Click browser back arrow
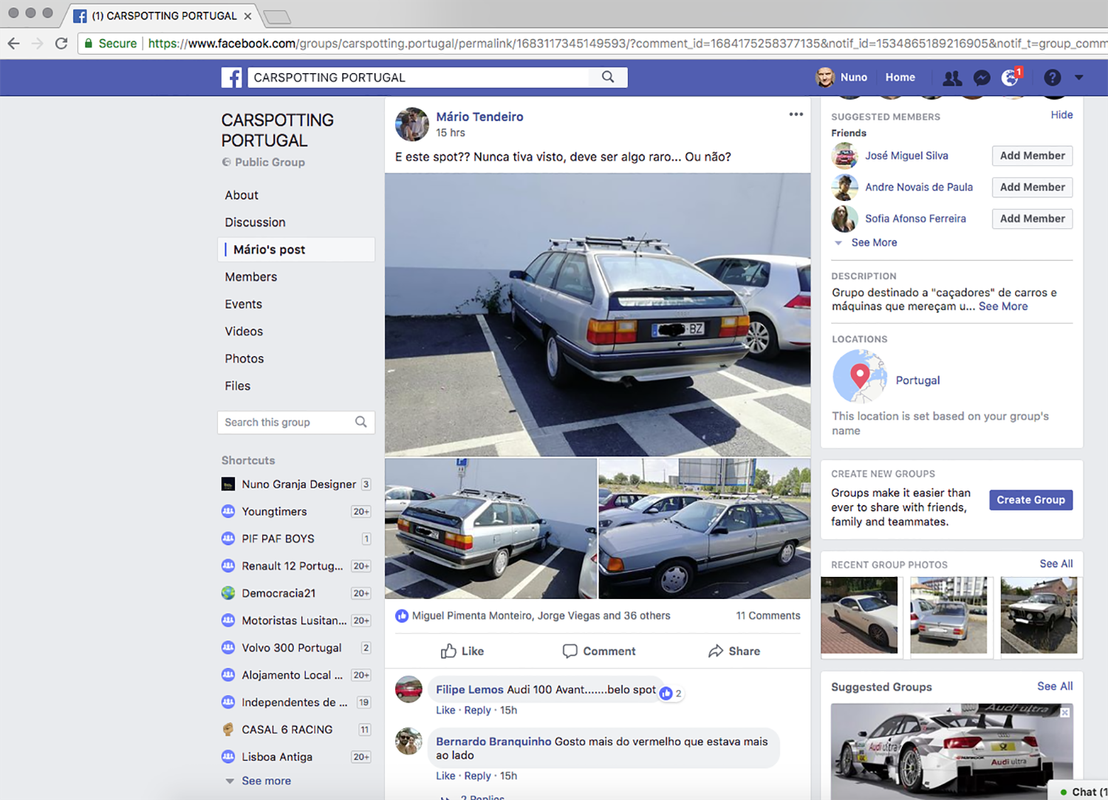This screenshot has width=1108, height=800. pos(13,43)
